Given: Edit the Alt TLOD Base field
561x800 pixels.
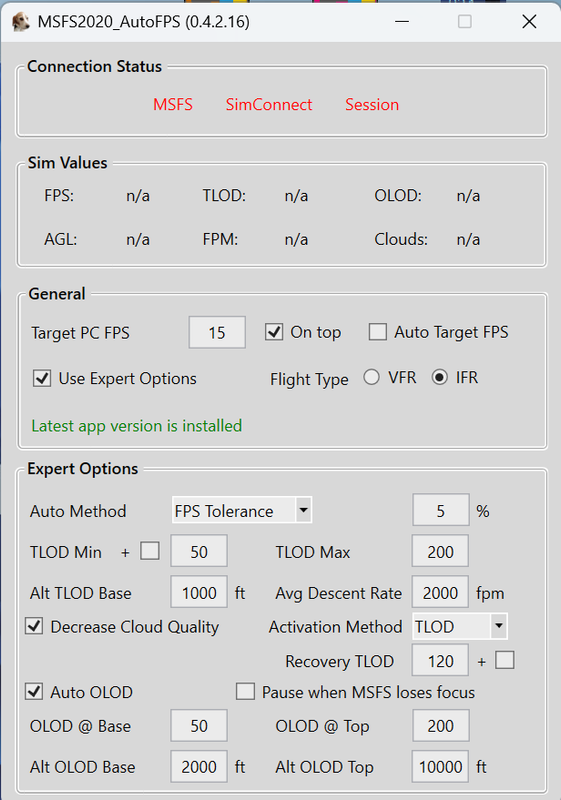Looking at the screenshot, I should click(199, 592).
